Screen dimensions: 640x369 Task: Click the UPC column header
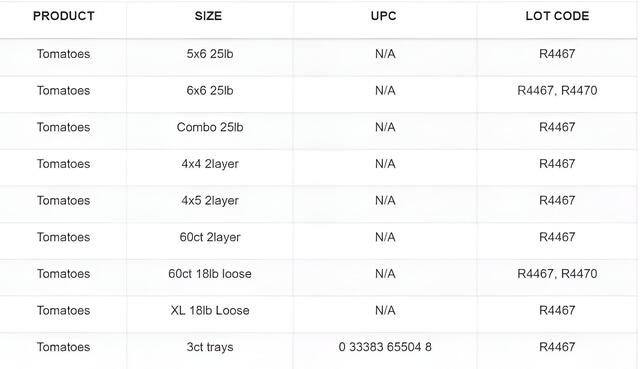pyautogui.click(x=383, y=16)
